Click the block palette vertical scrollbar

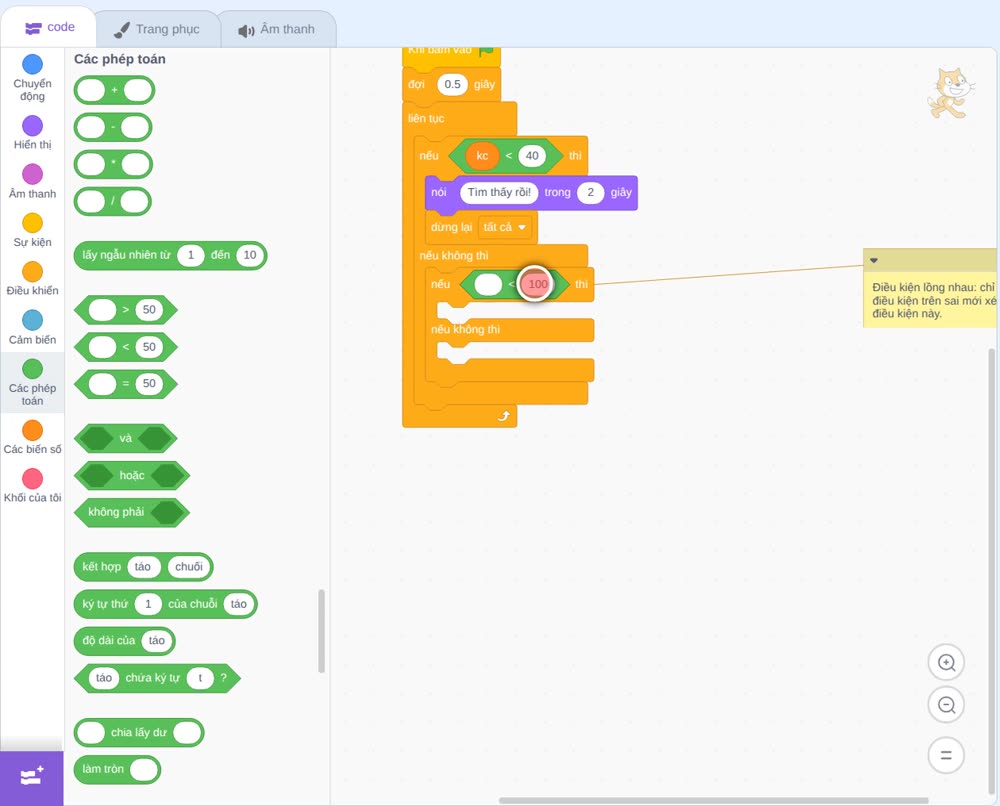(x=321, y=631)
